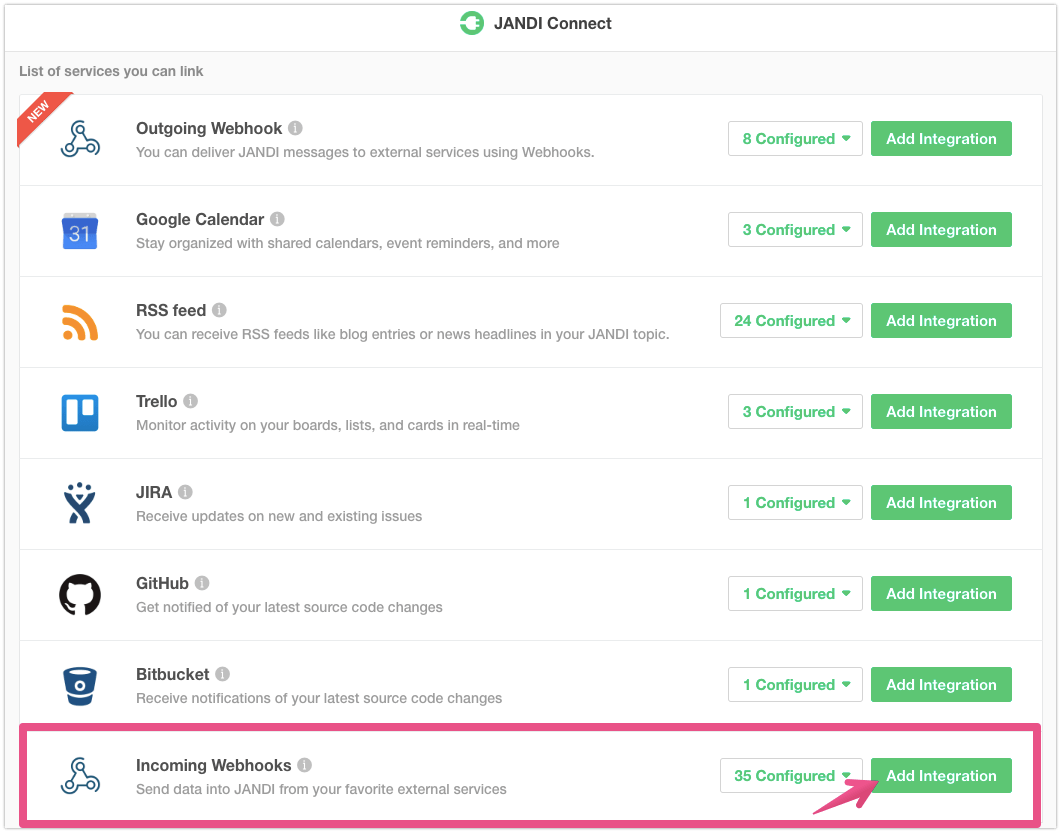
Task: Expand 35 Configured dropdown for Incoming Webhooks
Action: (x=791, y=776)
